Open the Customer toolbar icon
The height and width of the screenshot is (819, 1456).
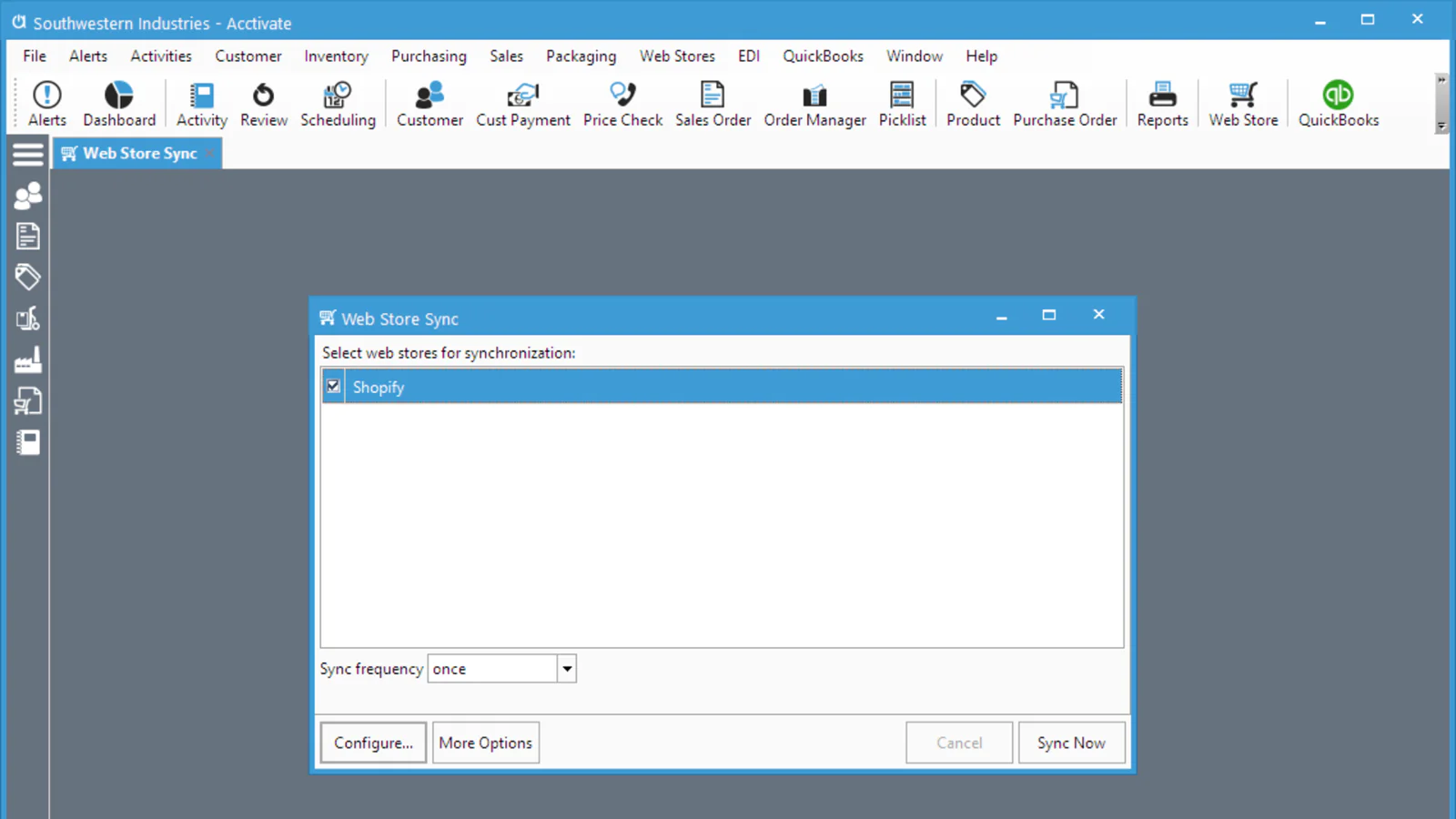[x=430, y=104]
